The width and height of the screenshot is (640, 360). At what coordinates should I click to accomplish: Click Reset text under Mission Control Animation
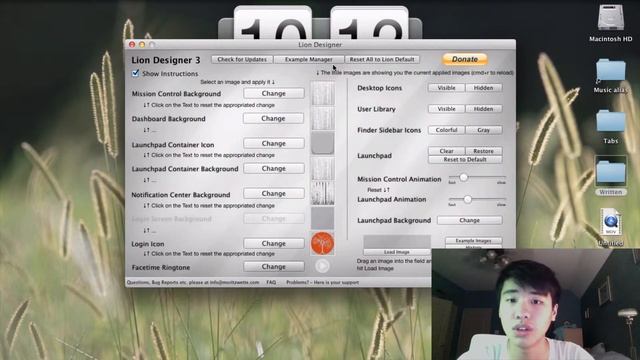[x=378, y=190]
